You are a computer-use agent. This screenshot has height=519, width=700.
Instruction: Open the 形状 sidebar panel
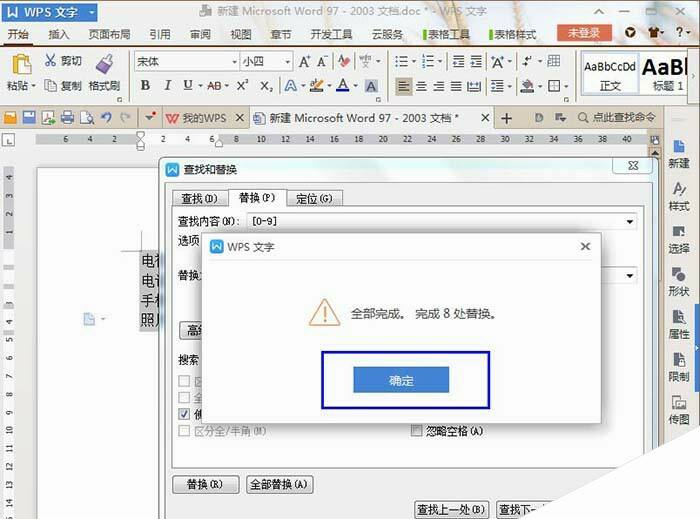679,282
